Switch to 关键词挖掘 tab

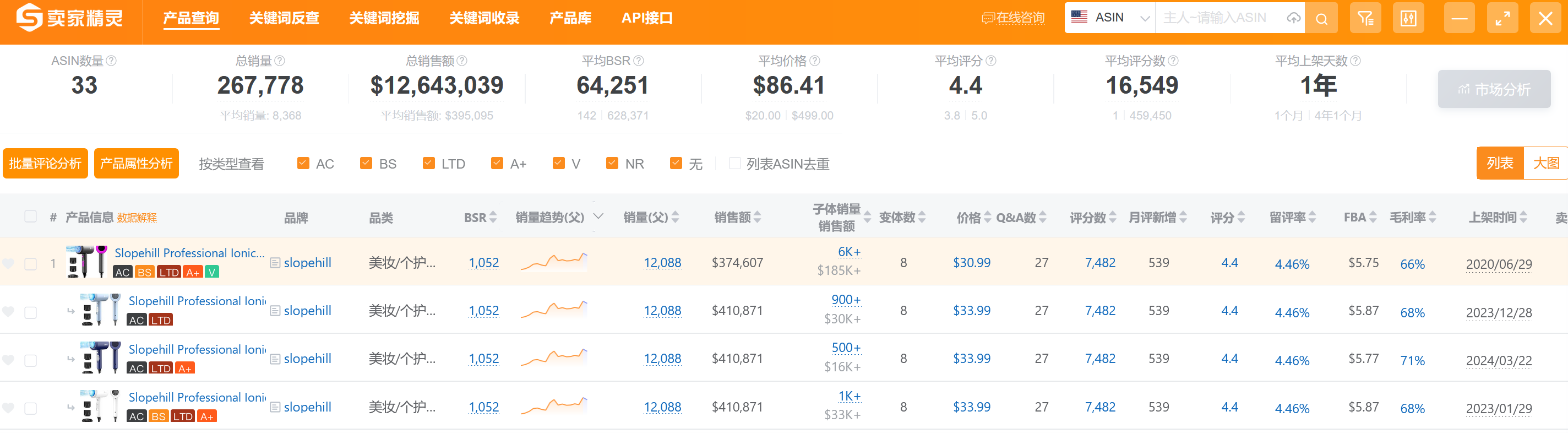(384, 18)
